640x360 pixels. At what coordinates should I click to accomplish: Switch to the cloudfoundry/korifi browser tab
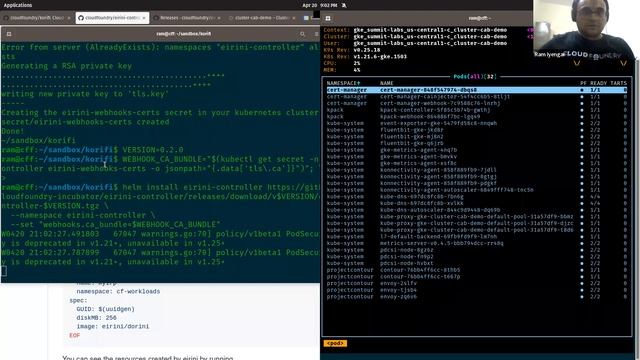(x=37, y=18)
